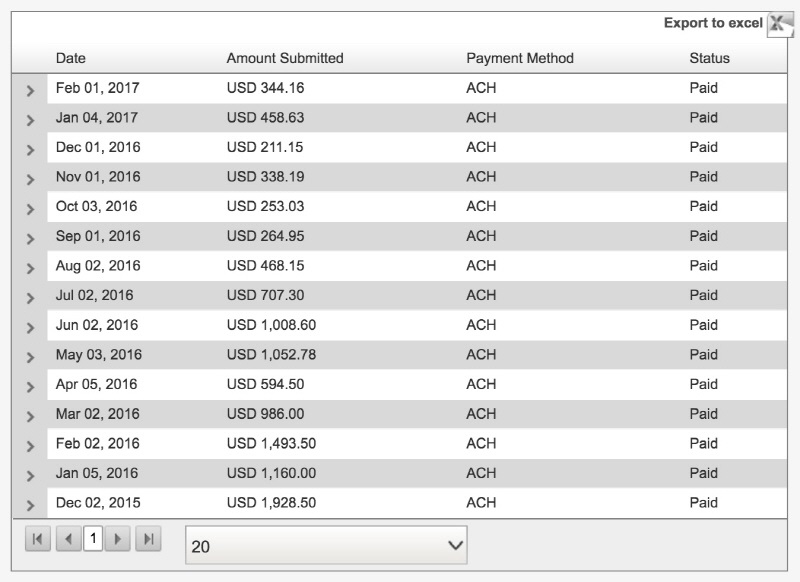The image size is (800, 582).
Task: Select the USD 1,052.78 payment row
Action: click(x=399, y=355)
